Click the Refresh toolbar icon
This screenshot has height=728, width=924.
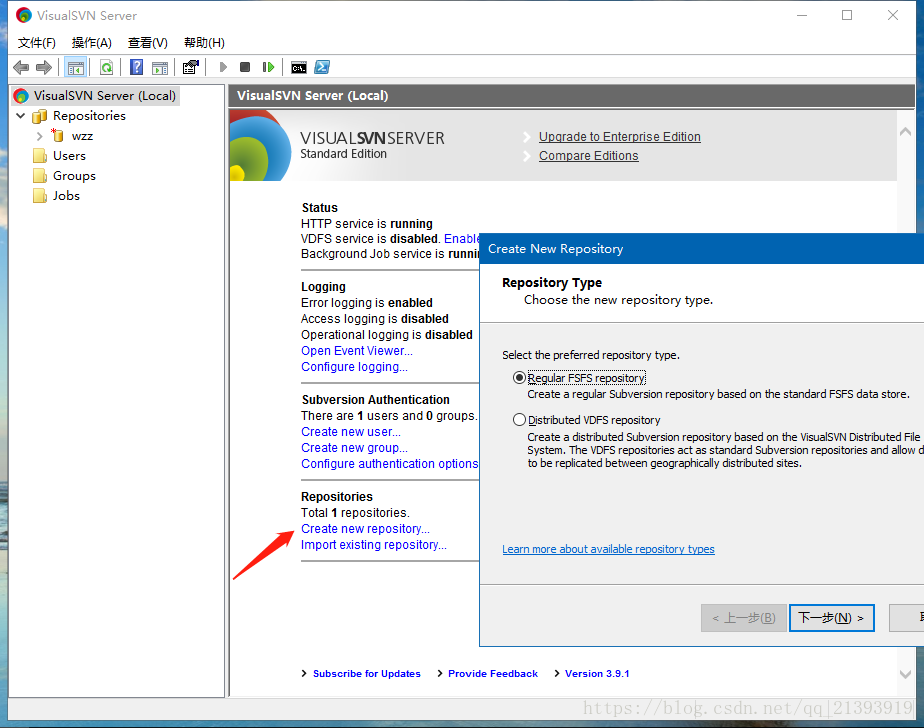click(107, 67)
